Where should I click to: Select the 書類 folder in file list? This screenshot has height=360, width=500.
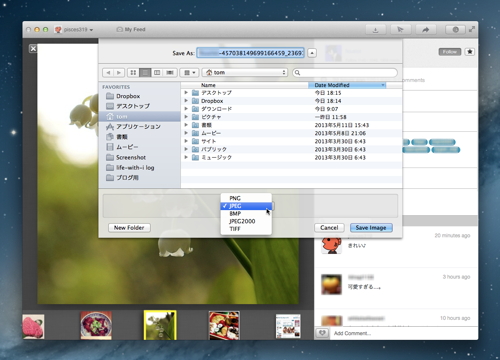(291, 125)
